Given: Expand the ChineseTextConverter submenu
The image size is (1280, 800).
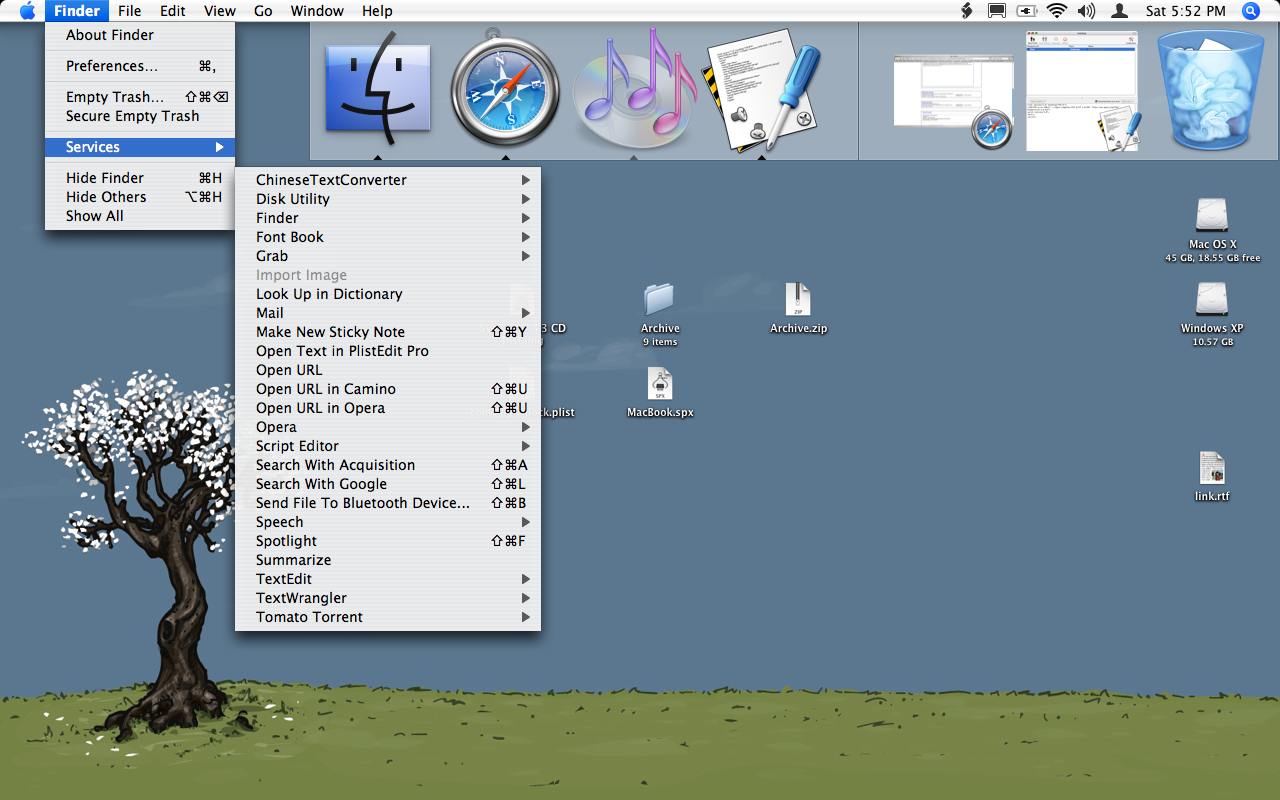Looking at the screenshot, I should coord(388,180).
